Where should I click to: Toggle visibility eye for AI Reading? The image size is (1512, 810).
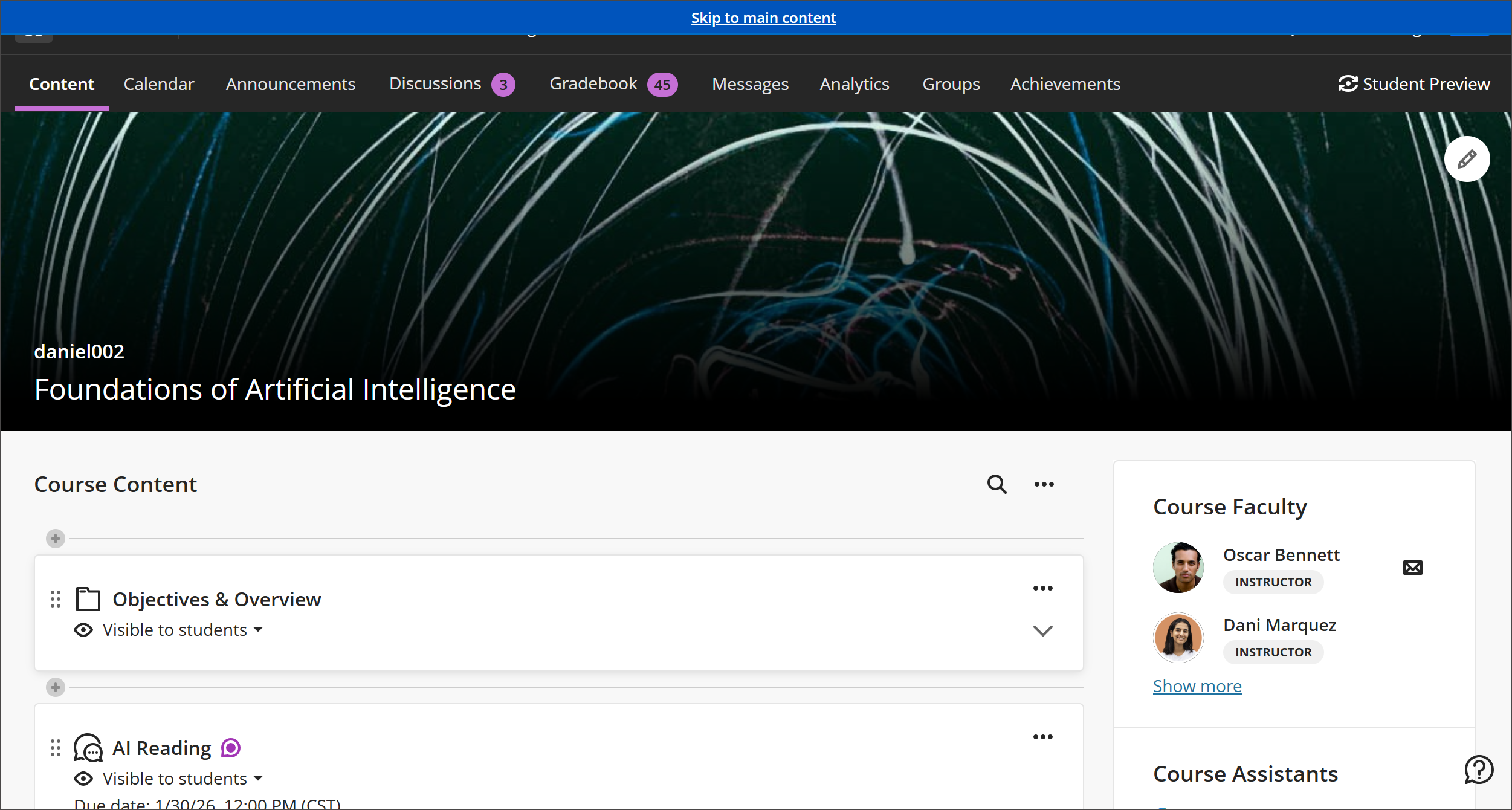click(83, 778)
